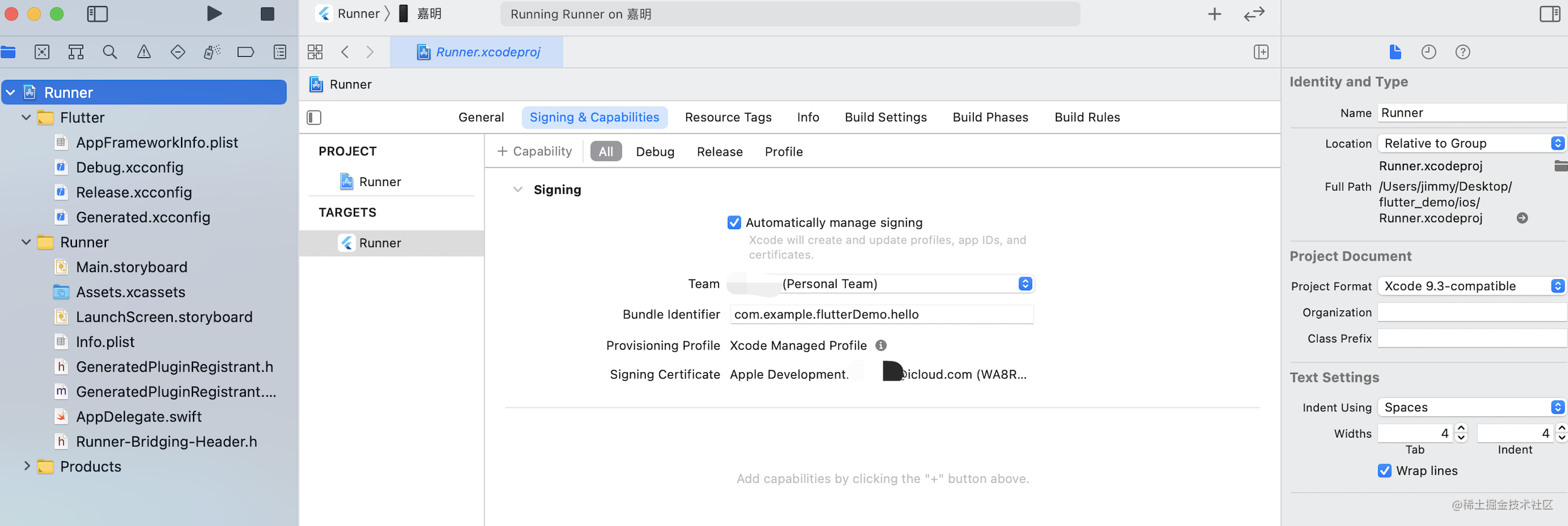Add a capability with + Capability

click(x=534, y=151)
